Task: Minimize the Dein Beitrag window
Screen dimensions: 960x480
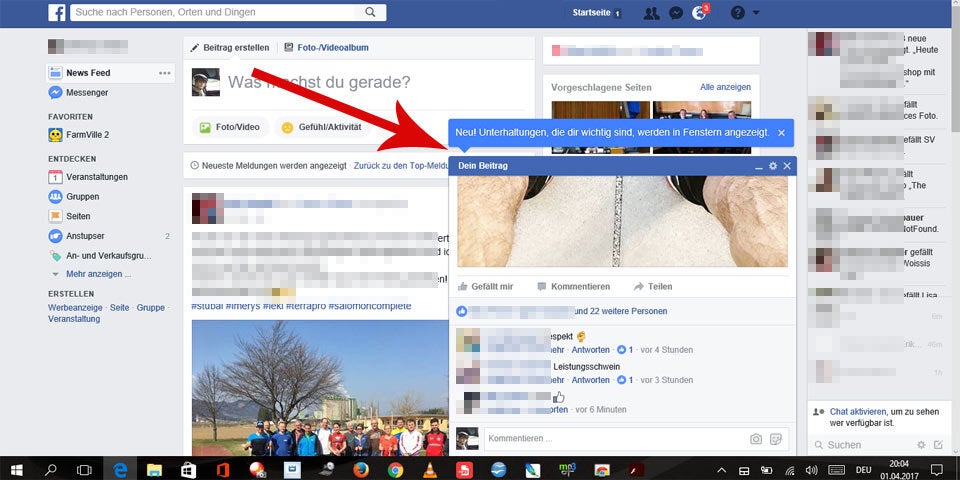Action: [759, 166]
